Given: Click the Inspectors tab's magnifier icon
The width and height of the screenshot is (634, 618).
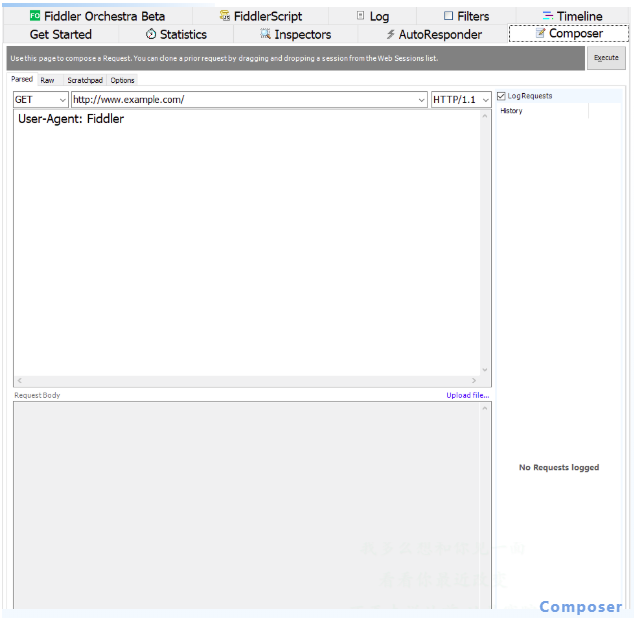Looking at the screenshot, I should (x=265, y=34).
